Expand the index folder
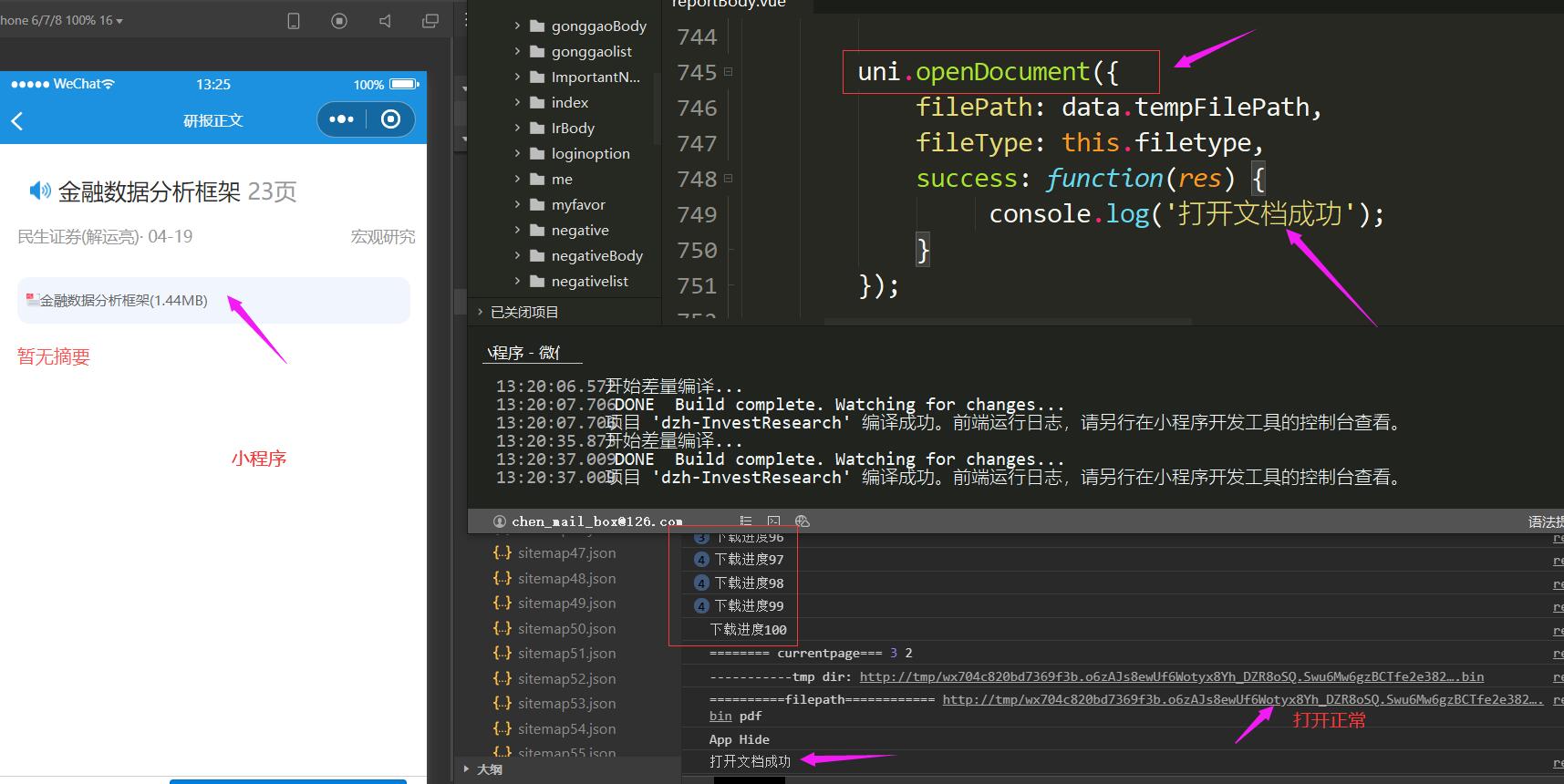The height and width of the screenshot is (784, 1564). [517, 103]
